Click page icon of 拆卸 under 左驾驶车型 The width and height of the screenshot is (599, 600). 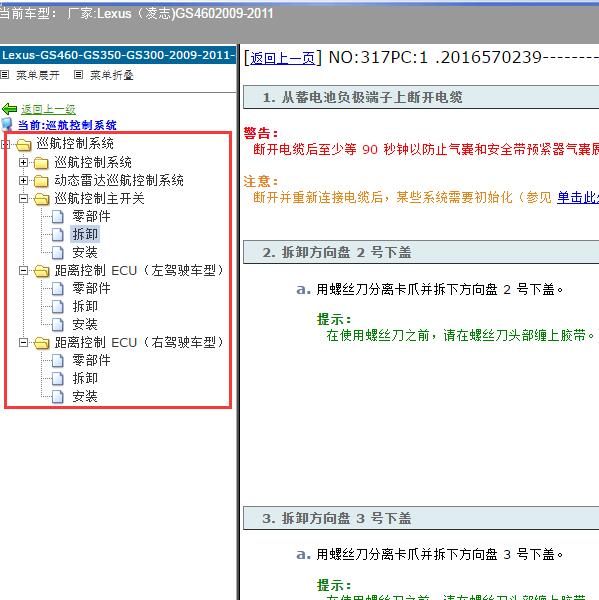coord(58,307)
